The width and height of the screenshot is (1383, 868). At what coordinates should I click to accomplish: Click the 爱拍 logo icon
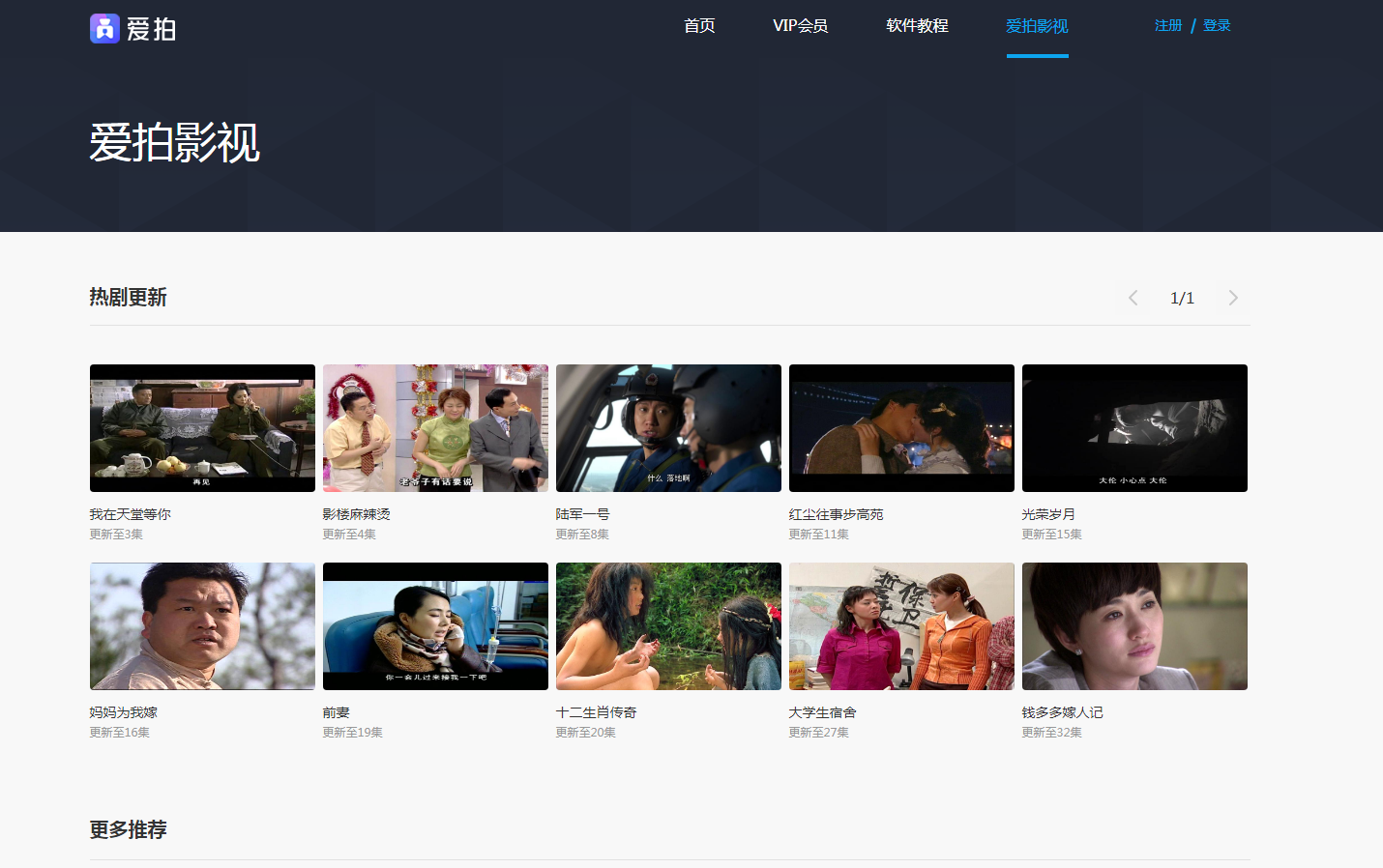click(x=104, y=28)
